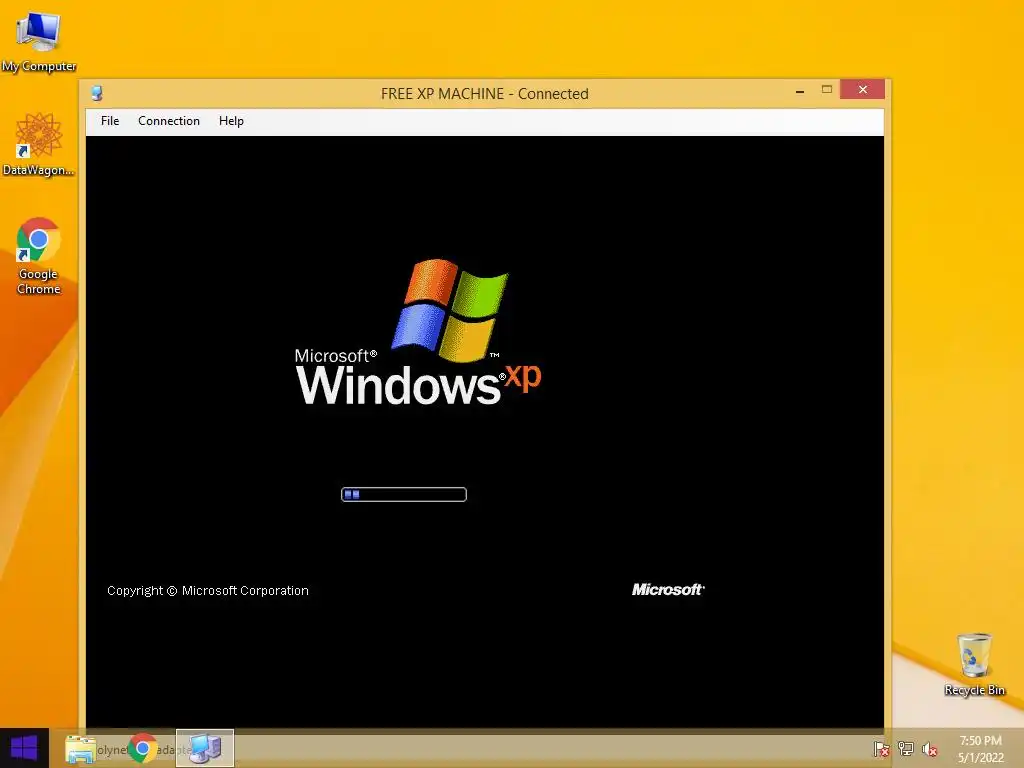
Task: Open the Connection menu
Action: tap(168, 121)
